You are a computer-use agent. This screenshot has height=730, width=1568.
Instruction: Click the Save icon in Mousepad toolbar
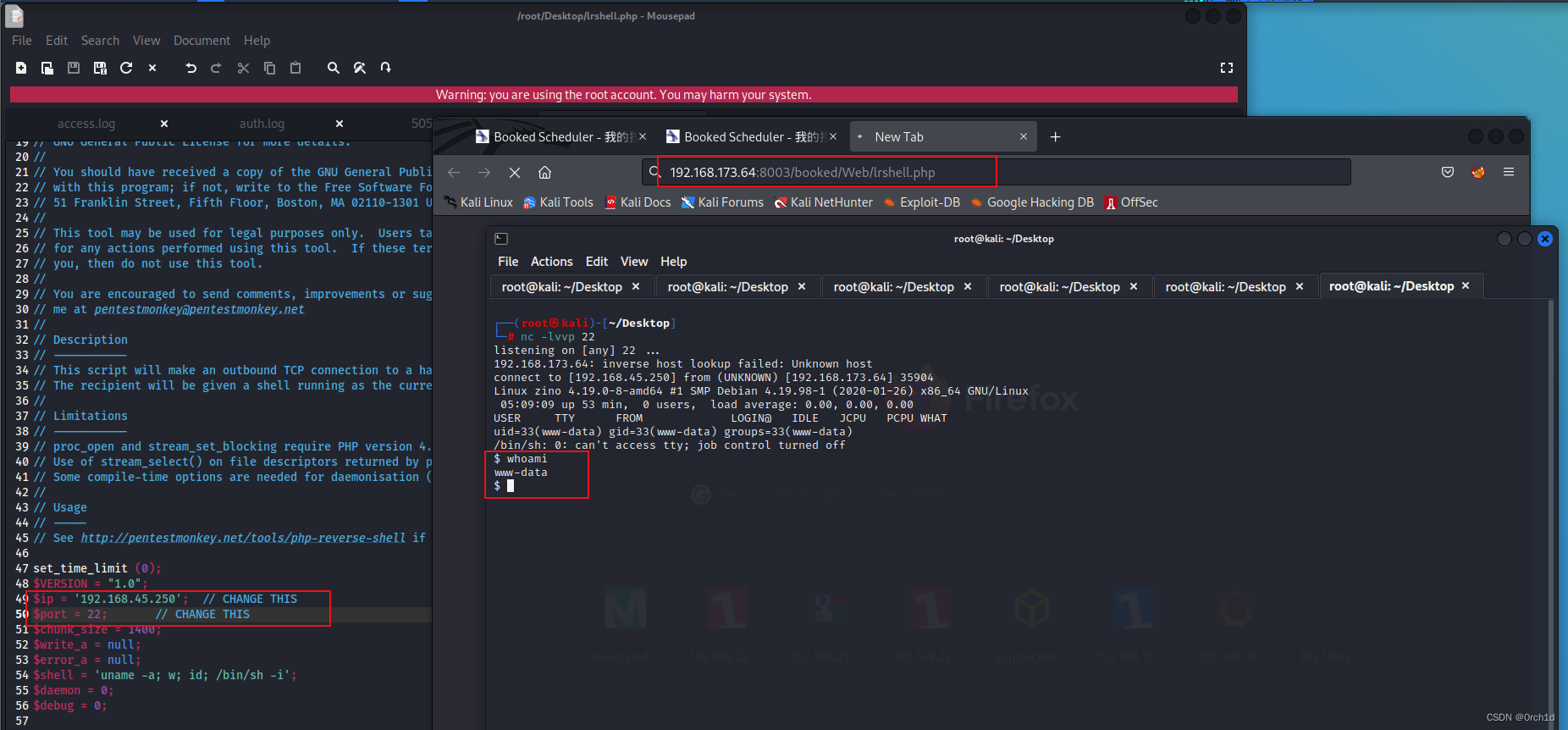[x=74, y=68]
